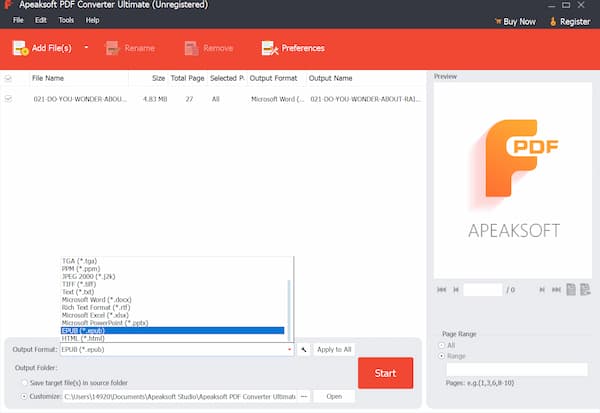
Task: Click the Apeaksoft PDF preview thumbnail
Action: click(513, 180)
